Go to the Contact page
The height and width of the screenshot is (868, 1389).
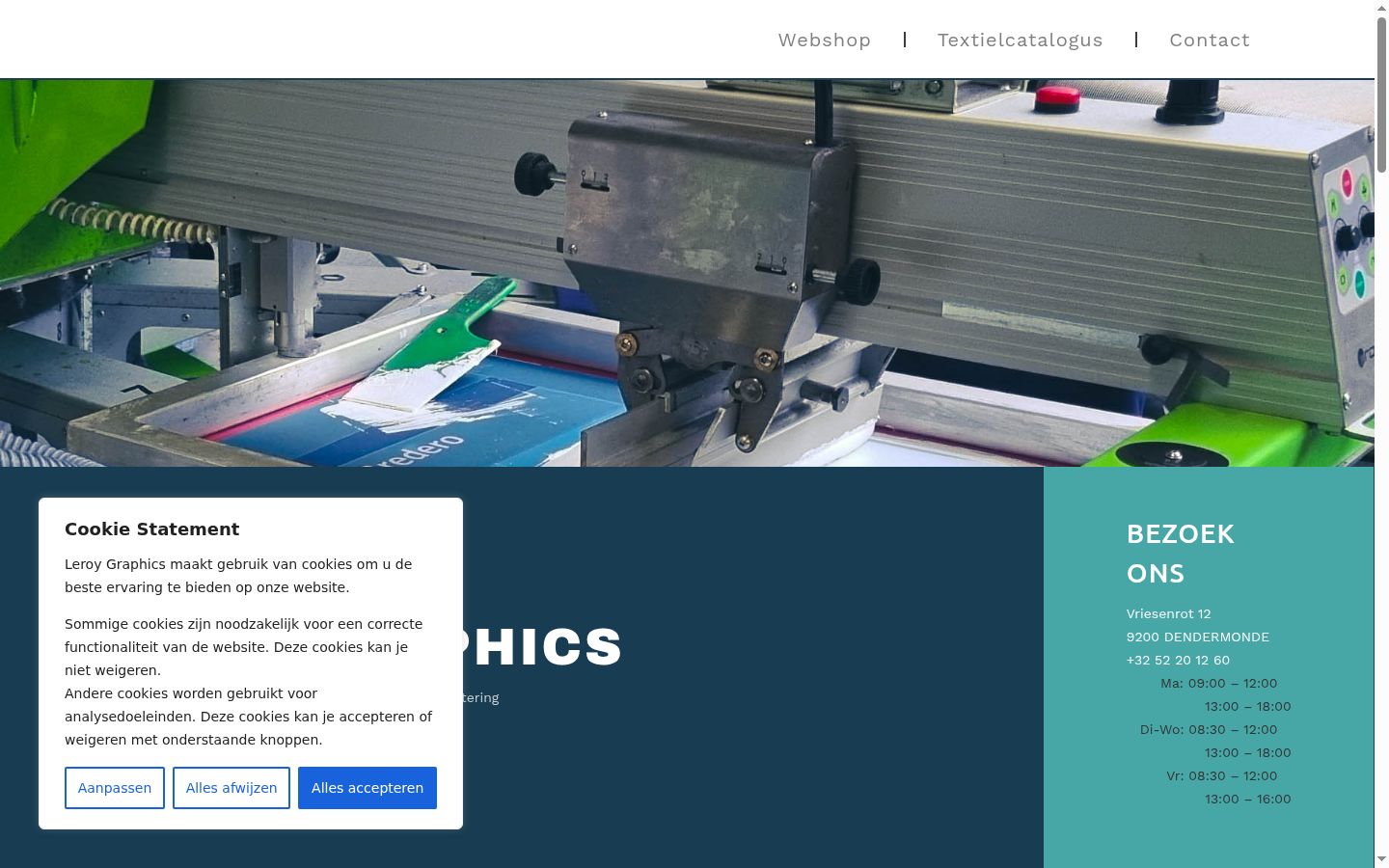pyautogui.click(x=1210, y=40)
